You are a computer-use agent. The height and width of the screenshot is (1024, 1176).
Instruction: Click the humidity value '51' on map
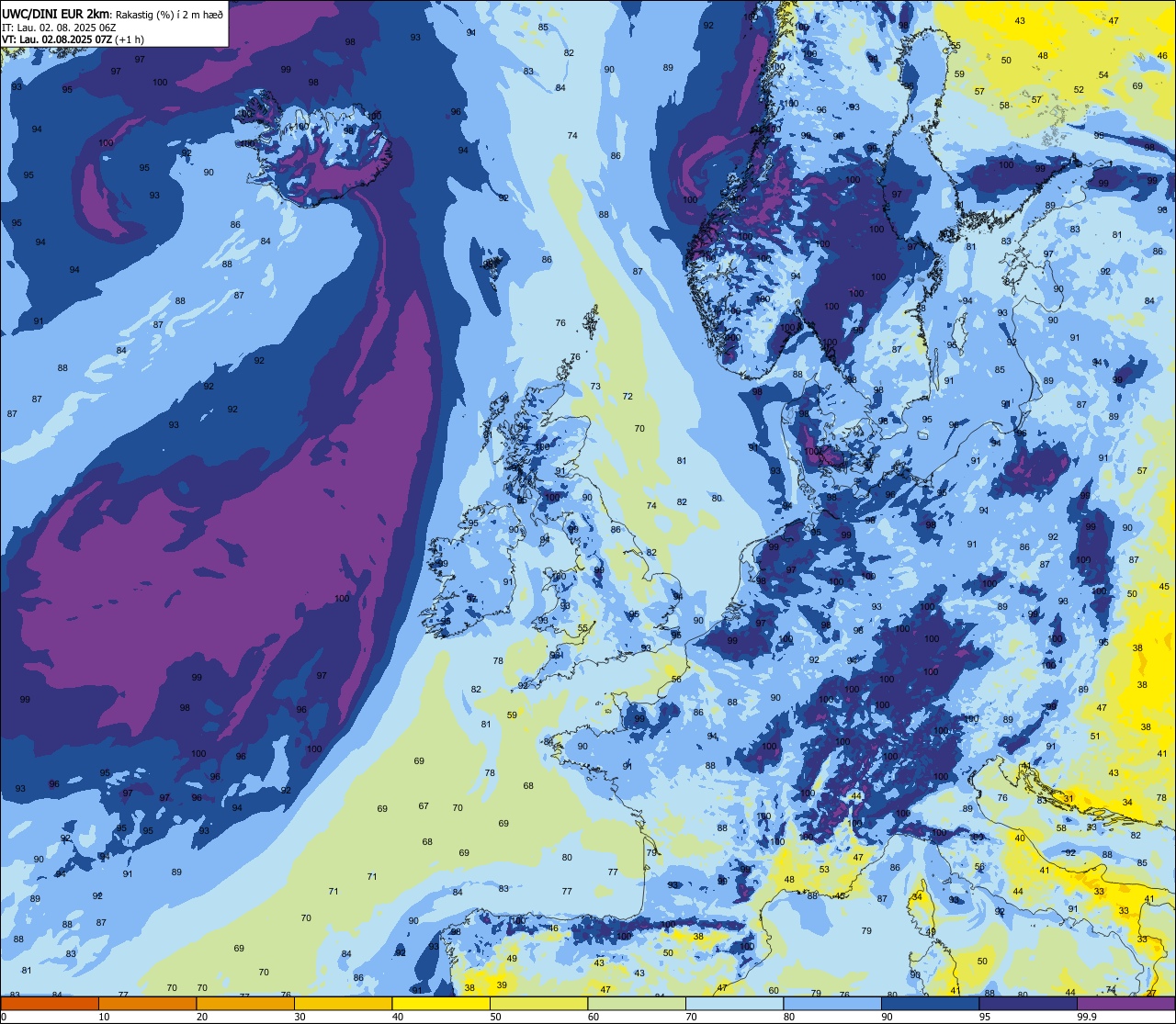1095,737
